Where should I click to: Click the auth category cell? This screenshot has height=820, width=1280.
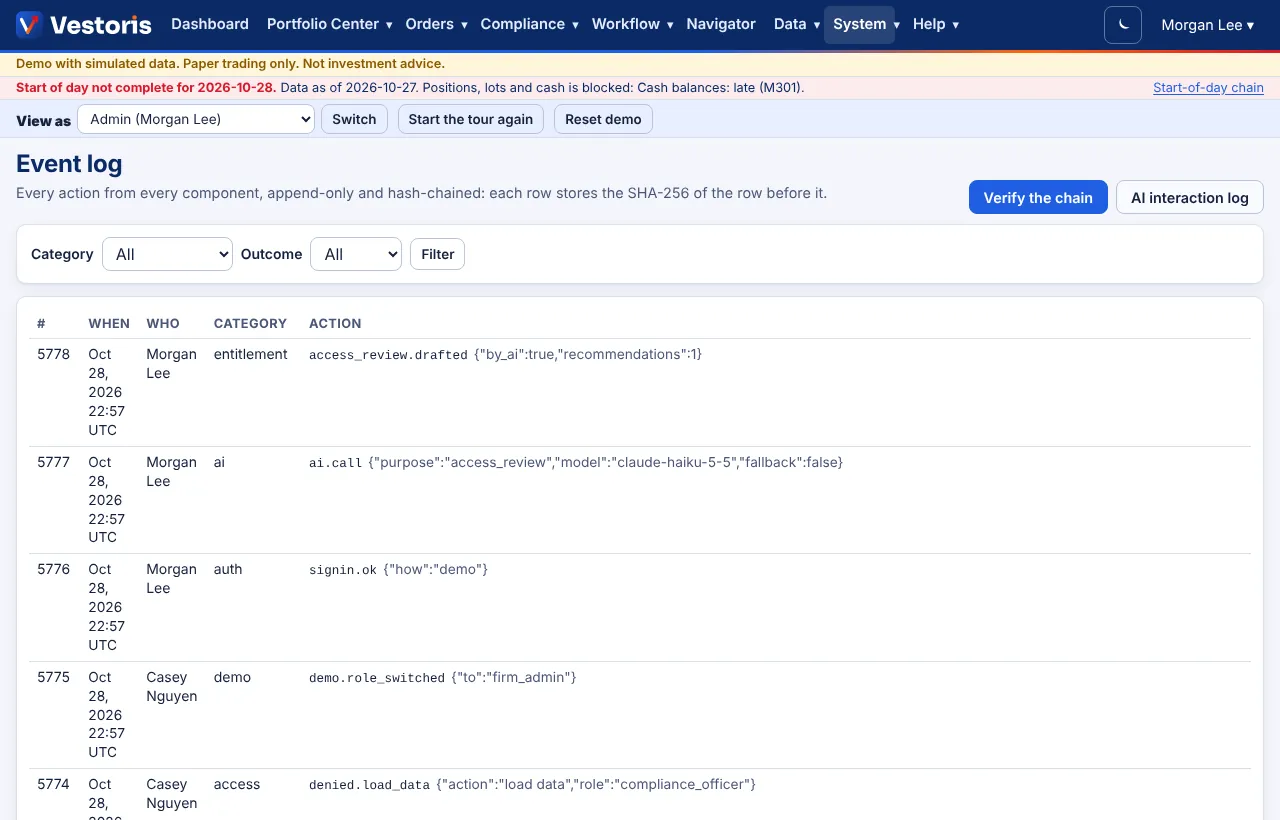click(x=228, y=569)
